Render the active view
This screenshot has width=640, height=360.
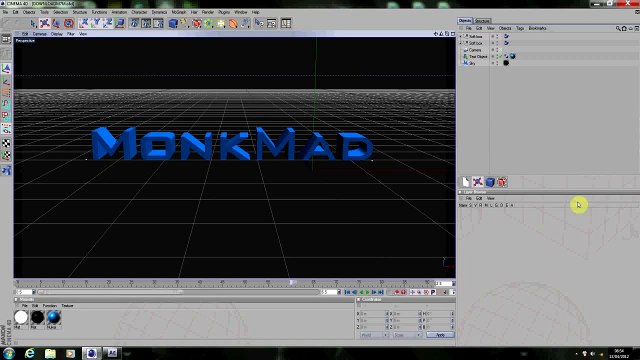coord(134,23)
